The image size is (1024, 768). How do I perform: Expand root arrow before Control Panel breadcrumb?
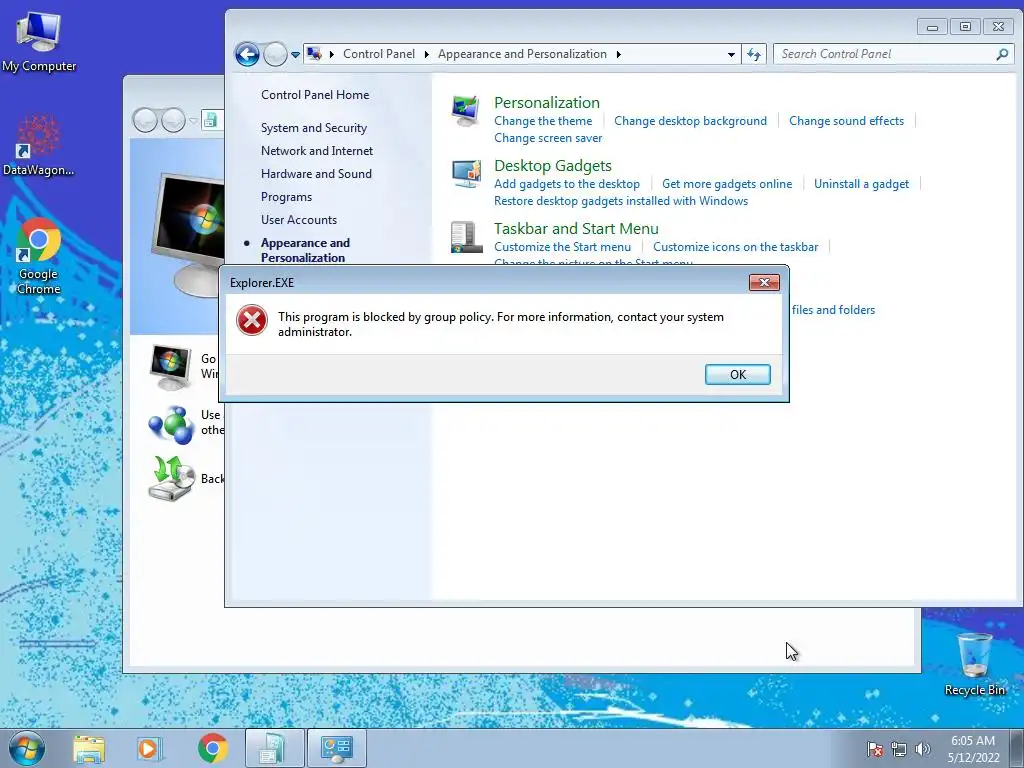(x=332, y=54)
